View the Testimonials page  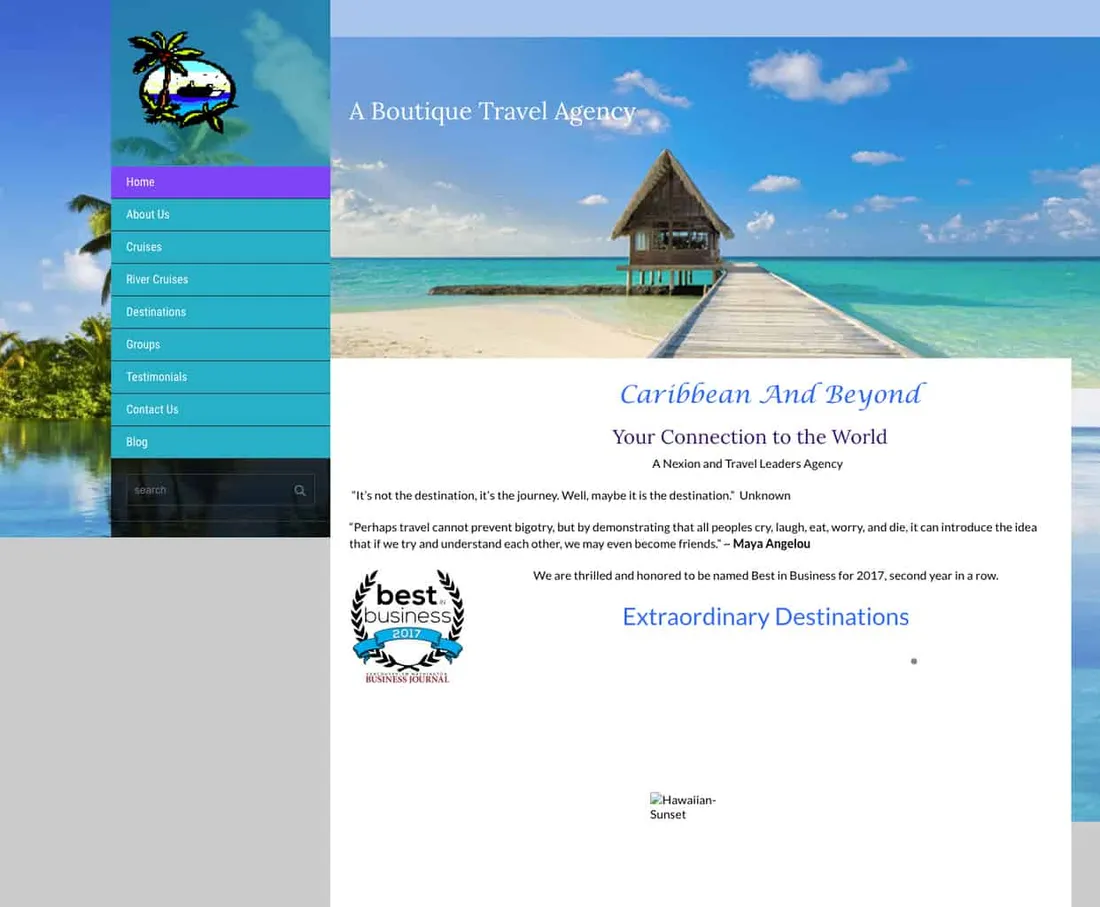(220, 377)
